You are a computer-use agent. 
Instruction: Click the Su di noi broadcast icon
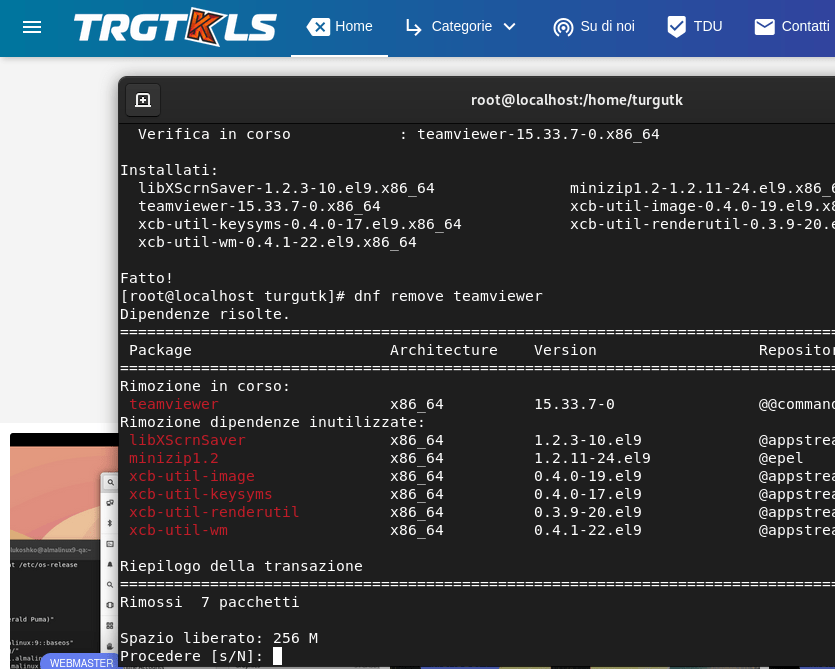(563, 27)
